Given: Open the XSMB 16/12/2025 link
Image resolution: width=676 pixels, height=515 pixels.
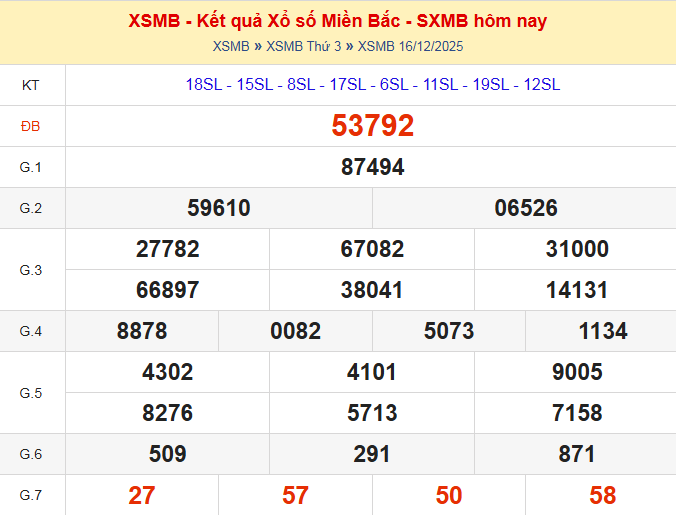Looking at the screenshot, I should 410,46.
